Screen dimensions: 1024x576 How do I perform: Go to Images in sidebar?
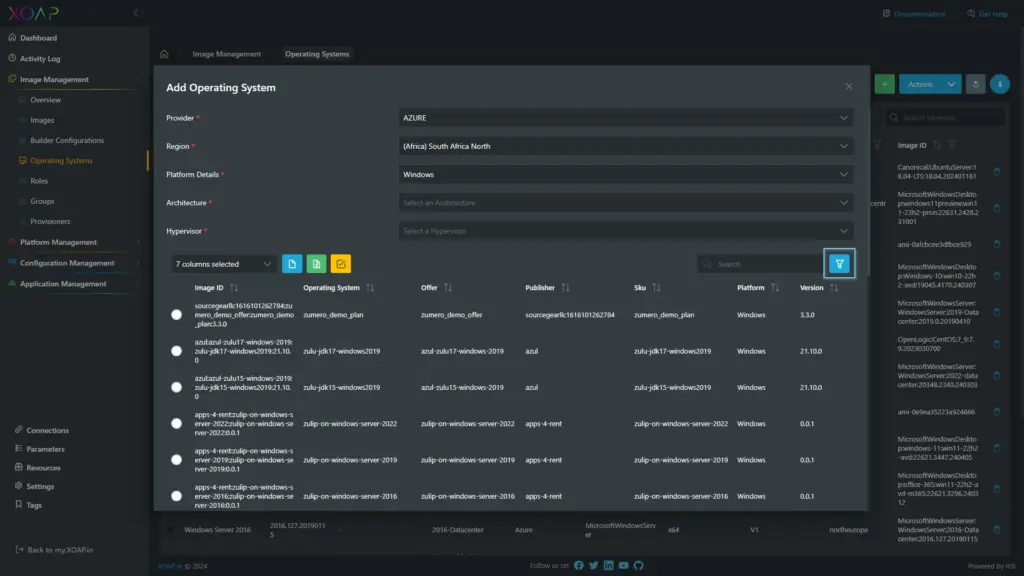[x=42, y=120]
